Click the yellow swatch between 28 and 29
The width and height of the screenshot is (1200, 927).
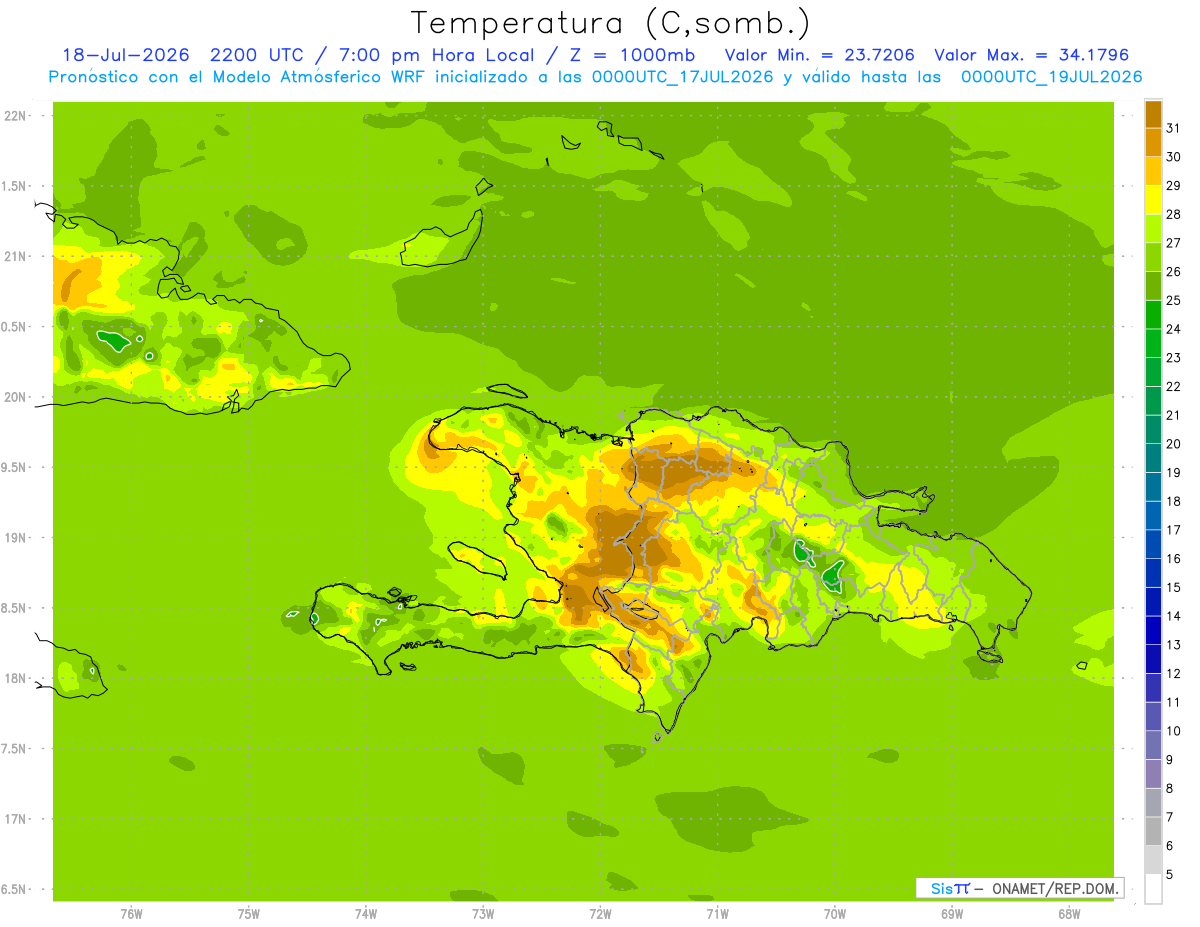pyautogui.click(x=1153, y=199)
